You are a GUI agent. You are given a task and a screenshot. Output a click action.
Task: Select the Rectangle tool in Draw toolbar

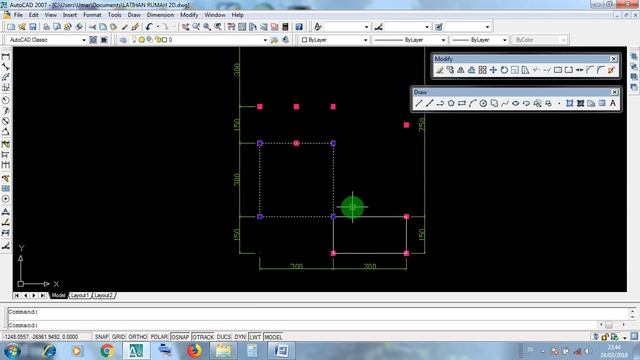[462, 104]
